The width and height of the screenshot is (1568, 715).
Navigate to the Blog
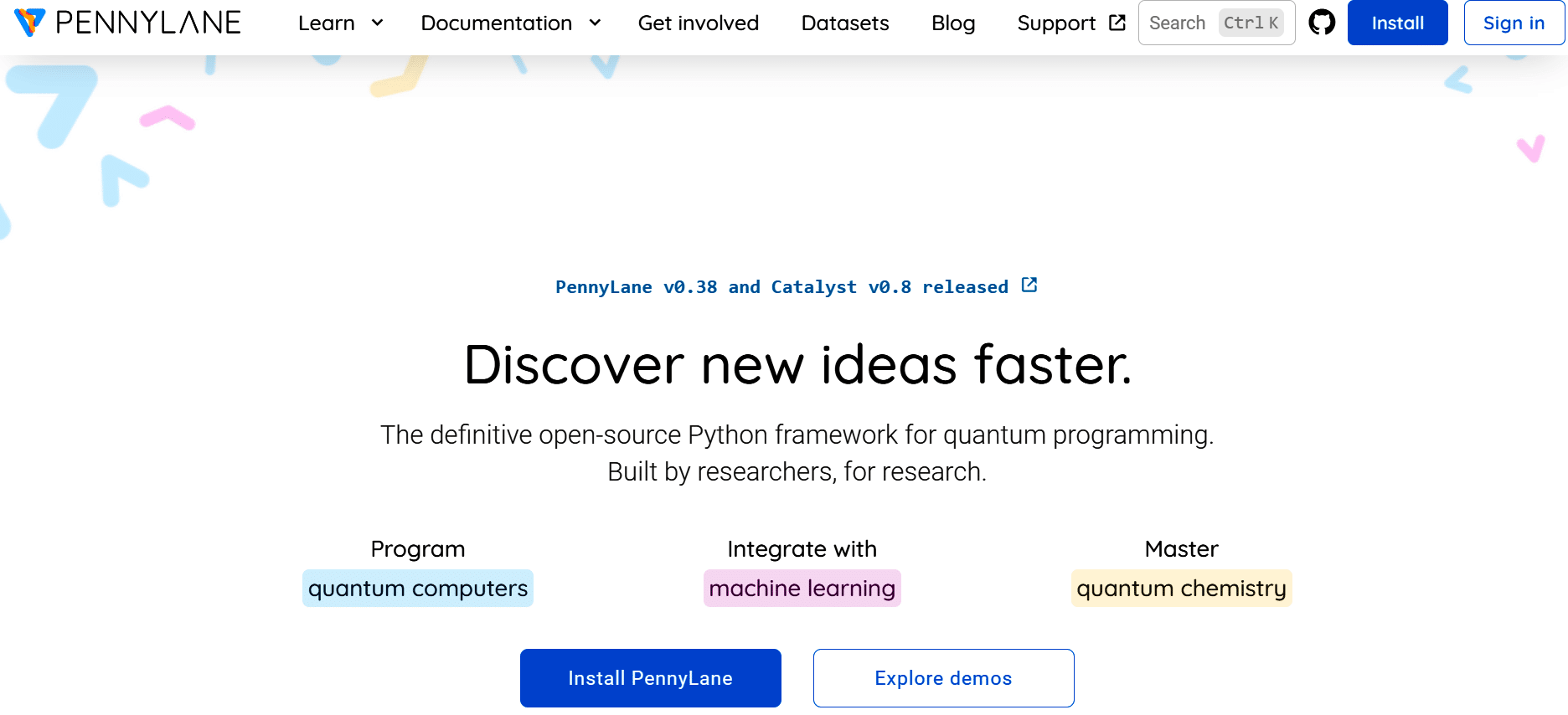pyautogui.click(x=953, y=23)
